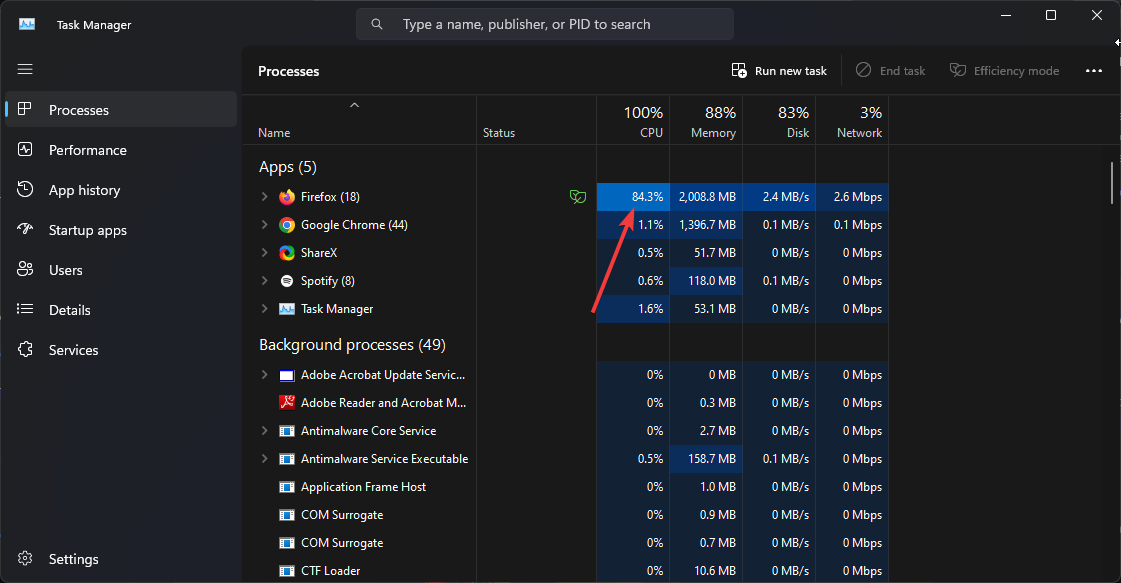Click the Run new task button
The image size is (1121, 583).
tap(779, 71)
